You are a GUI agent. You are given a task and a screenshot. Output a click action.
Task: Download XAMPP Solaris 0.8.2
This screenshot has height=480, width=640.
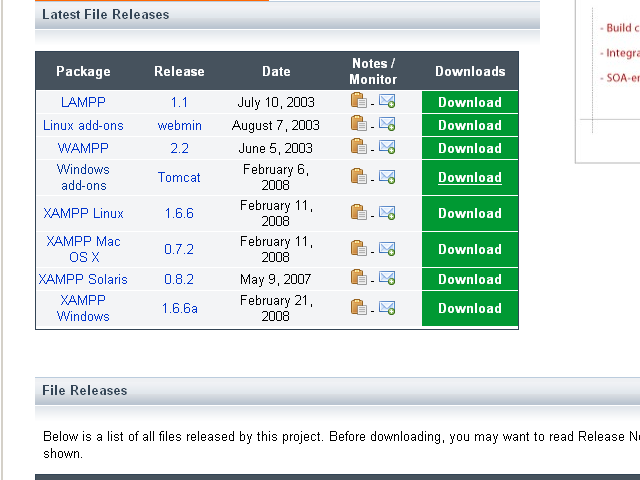tap(470, 279)
